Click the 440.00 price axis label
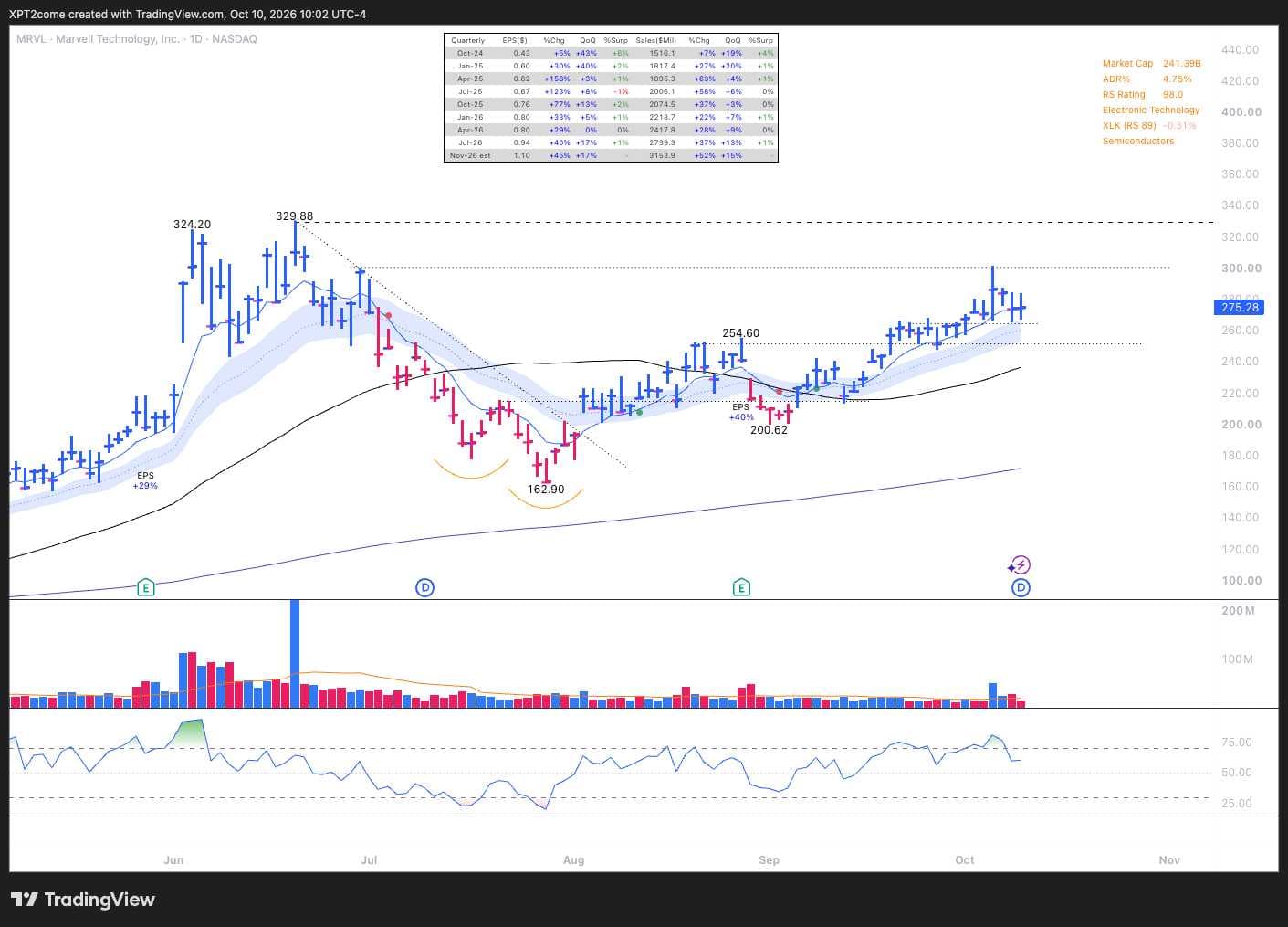The image size is (1288, 927). [1240, 50]
